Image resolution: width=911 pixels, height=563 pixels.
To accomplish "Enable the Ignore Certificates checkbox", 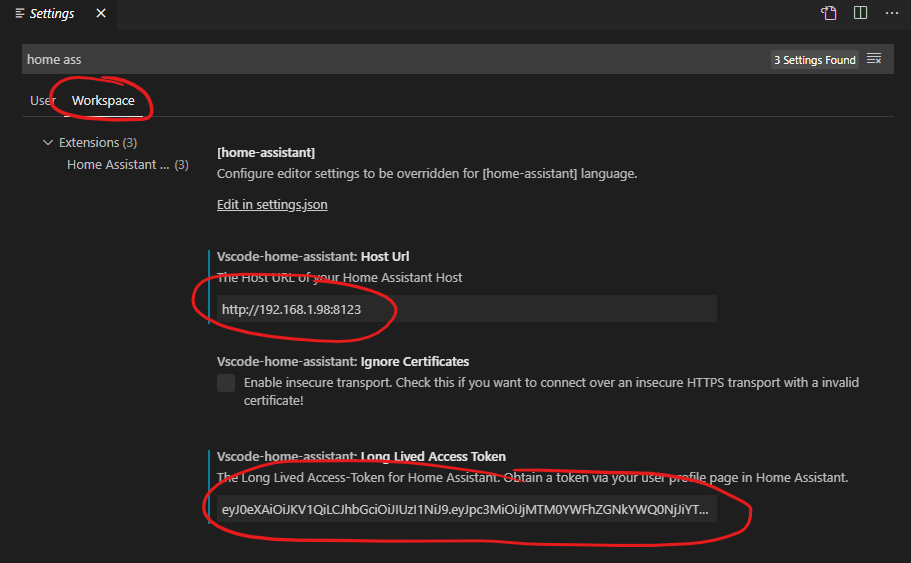I will 226,383.
